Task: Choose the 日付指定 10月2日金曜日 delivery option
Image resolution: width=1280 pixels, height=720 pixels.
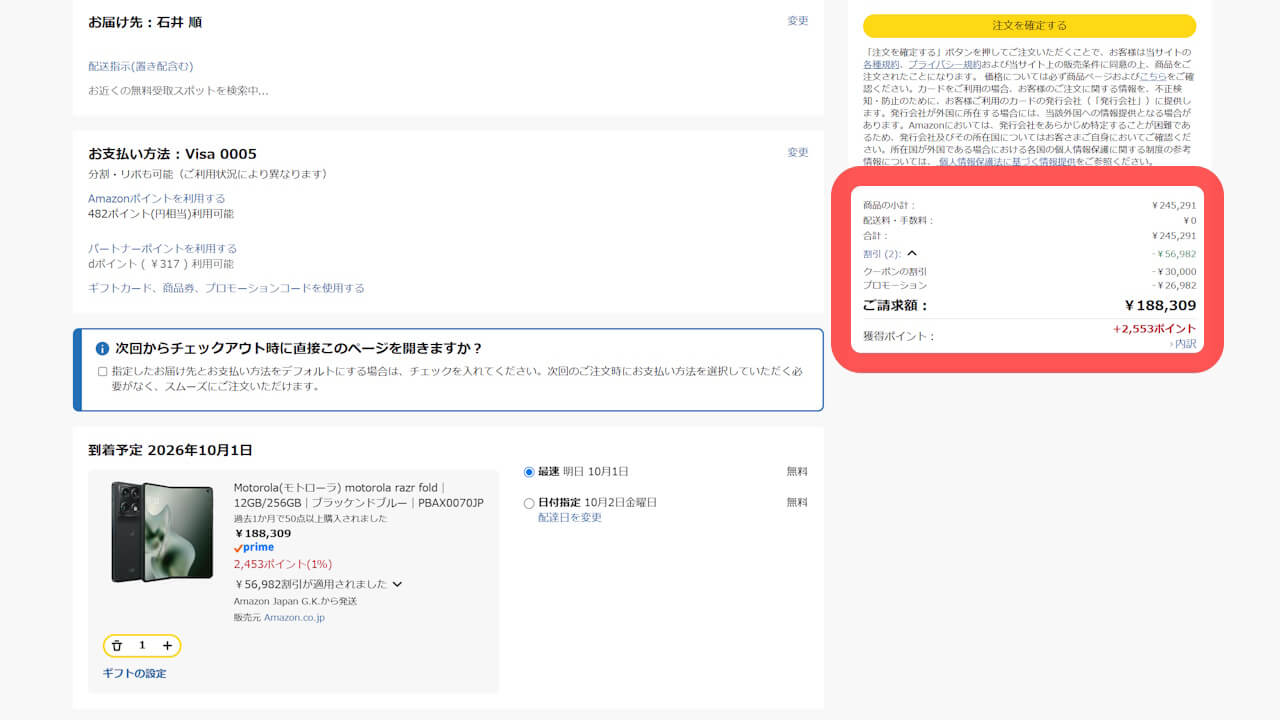Action: point(529,503)
